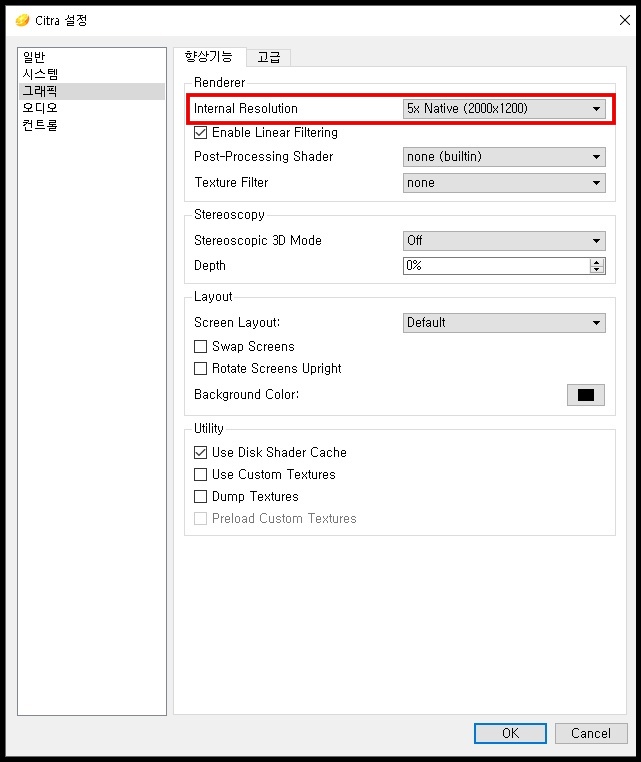Click the Stereoscopy group heading
Viewport: 641px width, 762px height.
tap(229, 215)
